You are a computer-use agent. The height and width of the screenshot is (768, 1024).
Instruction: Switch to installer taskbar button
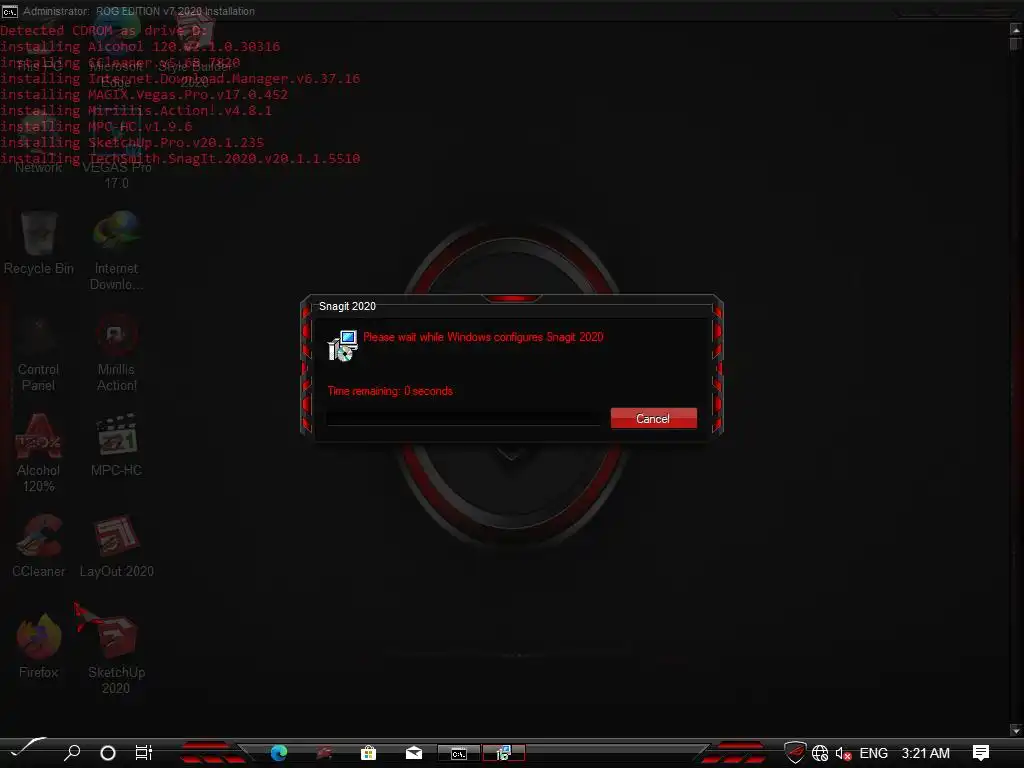click(x=504, y=753)
